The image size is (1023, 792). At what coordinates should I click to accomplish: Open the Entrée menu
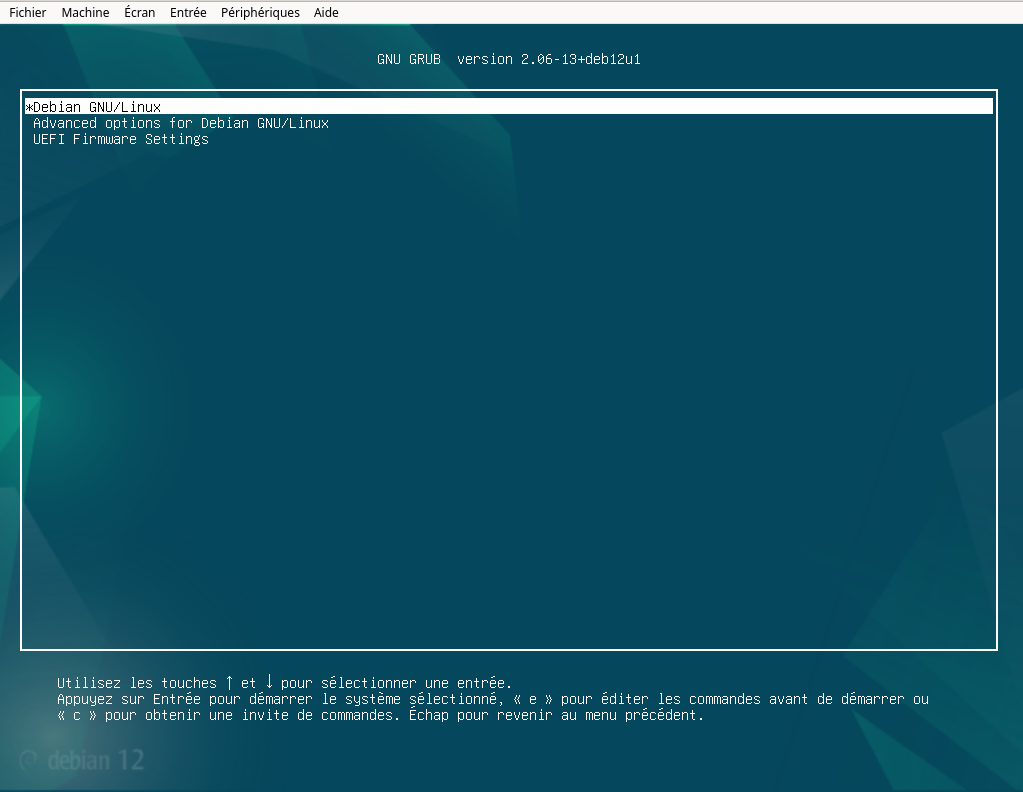pos(188,12)
